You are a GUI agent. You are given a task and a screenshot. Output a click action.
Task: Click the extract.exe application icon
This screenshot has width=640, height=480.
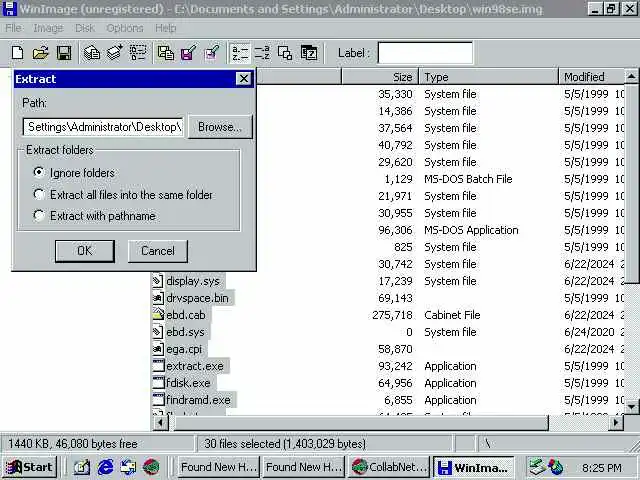[158, 366]
